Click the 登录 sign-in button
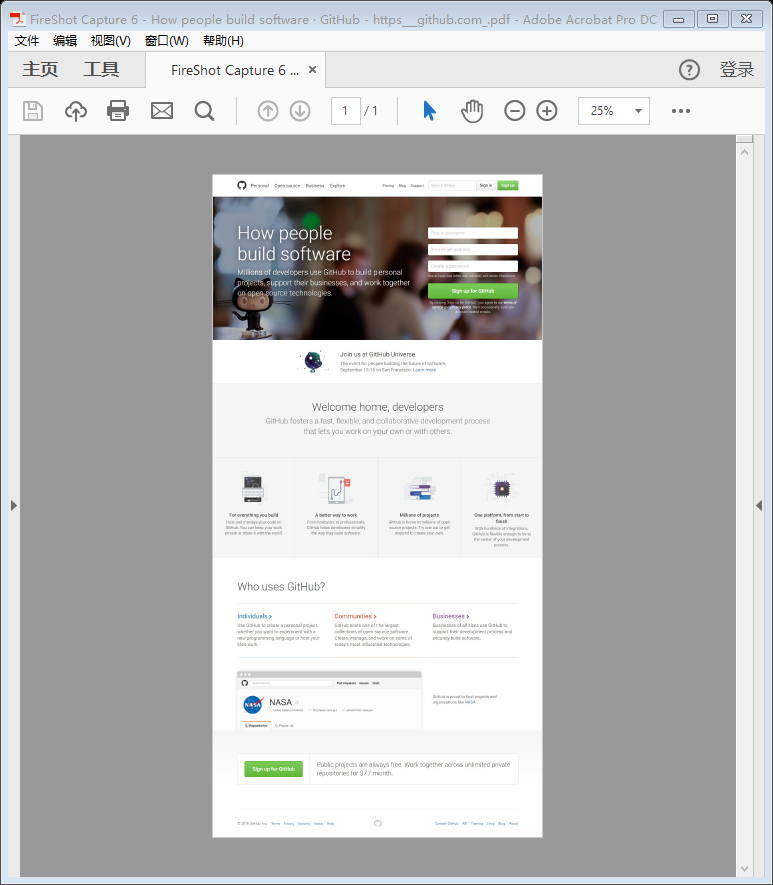This screenshot has width=773, height=885. 737,69
